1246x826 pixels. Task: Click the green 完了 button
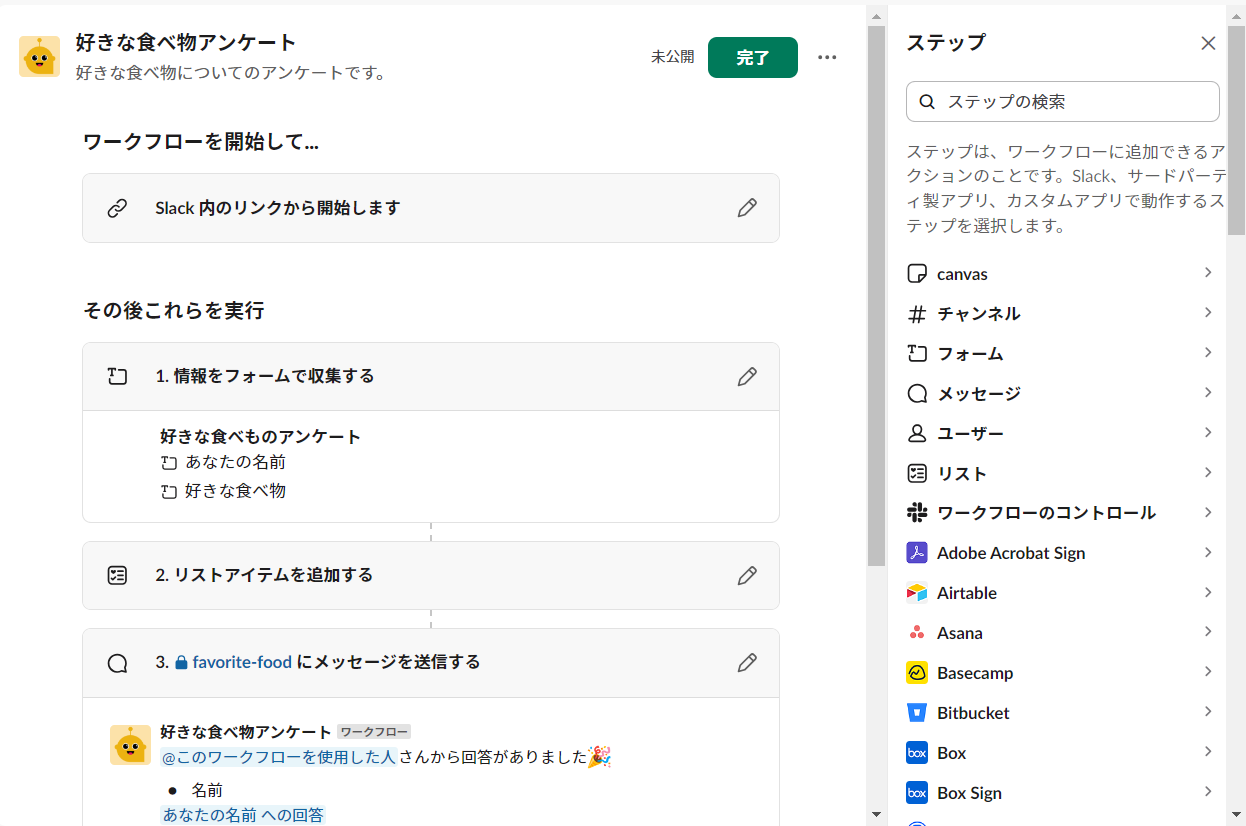pos(753,57)
